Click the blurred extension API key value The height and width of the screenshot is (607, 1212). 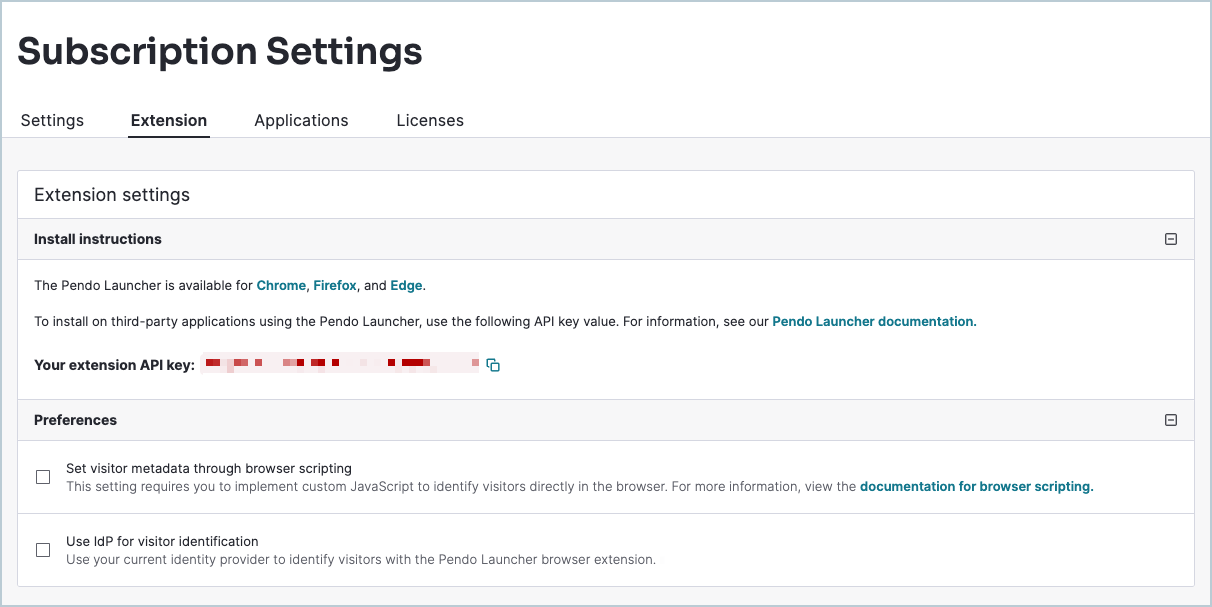340,364
